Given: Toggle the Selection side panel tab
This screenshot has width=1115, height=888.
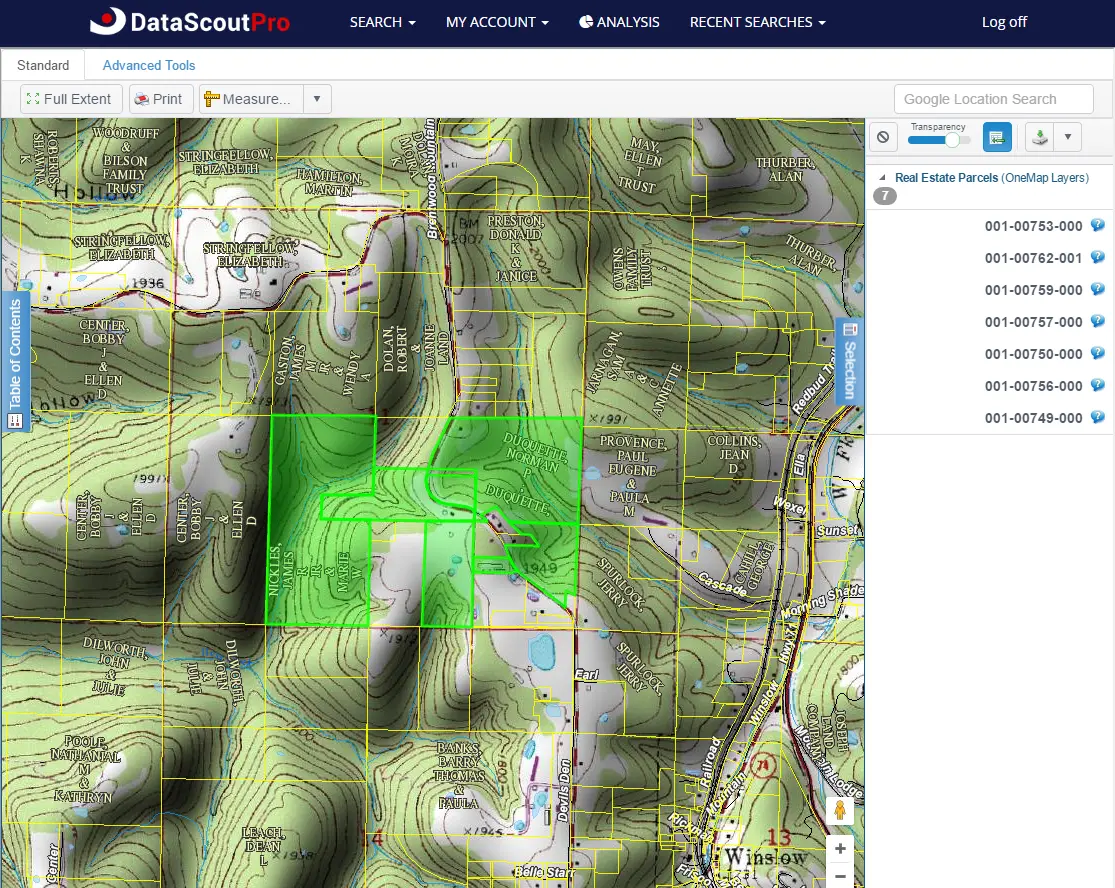Looking at the screenshot, I should pos(849,361).
